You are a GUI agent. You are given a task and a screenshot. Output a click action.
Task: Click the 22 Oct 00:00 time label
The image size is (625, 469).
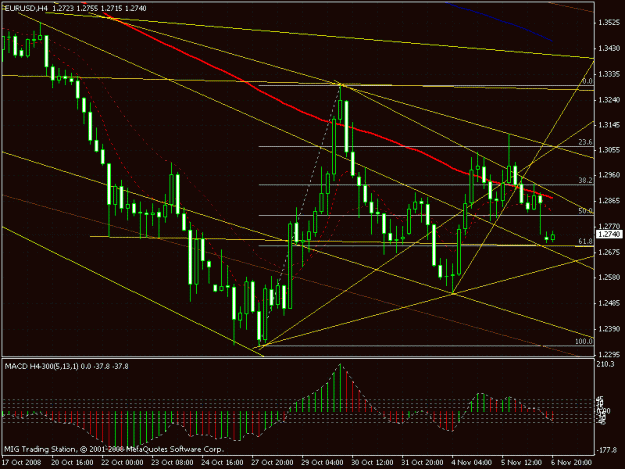pos(122,463)
